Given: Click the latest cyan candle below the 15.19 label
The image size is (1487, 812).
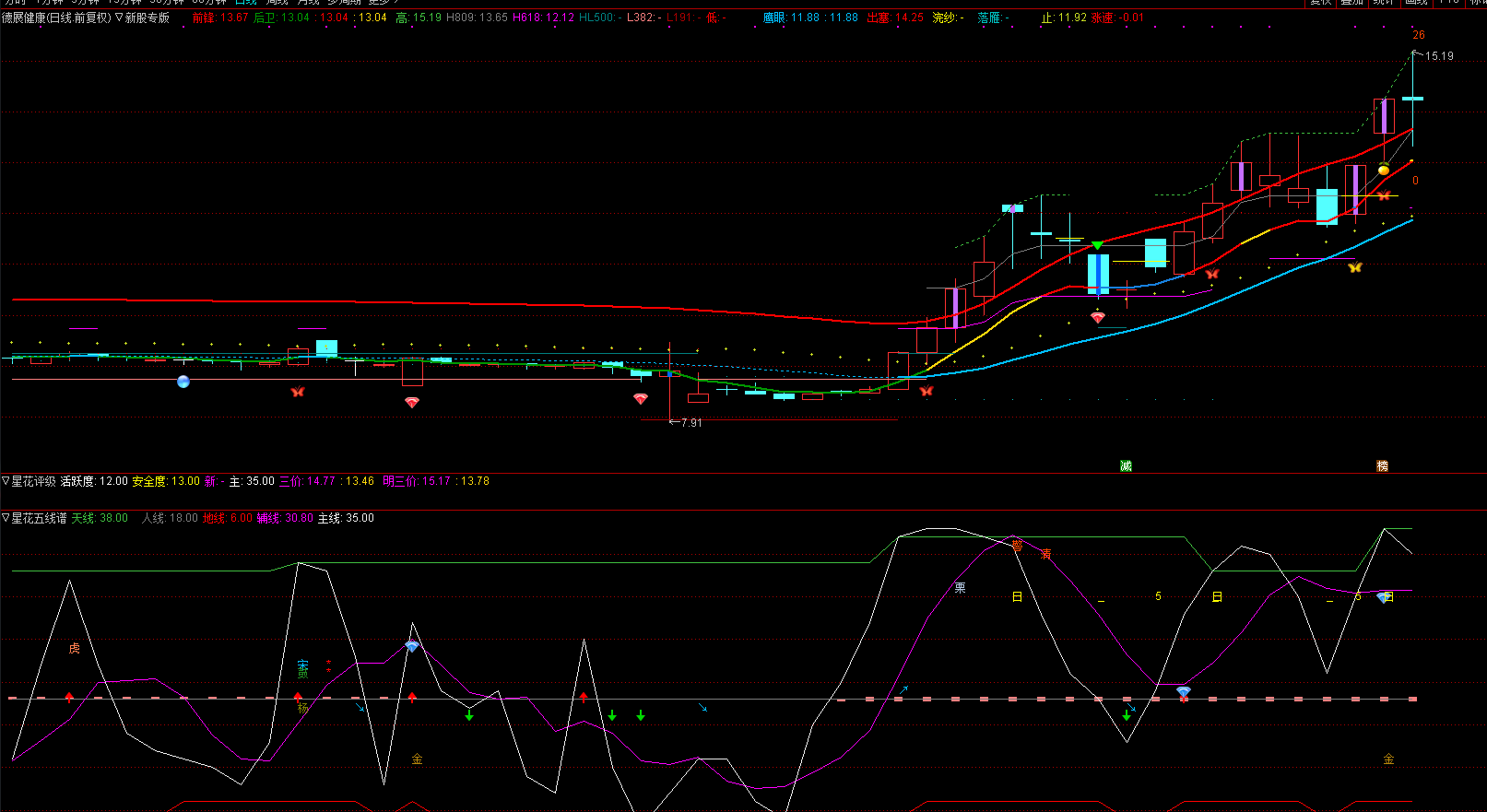Looking at the screenshot, I should [1412, 98].
